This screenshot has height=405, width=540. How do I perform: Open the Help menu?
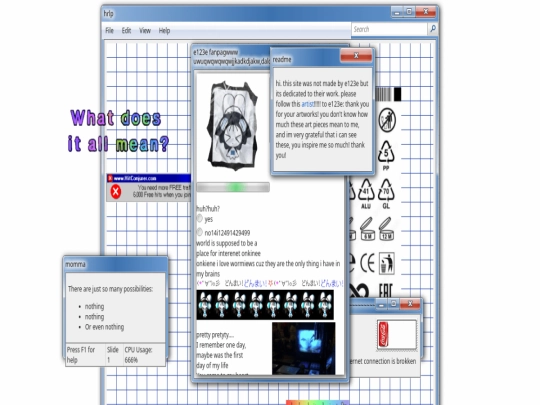click(164, 31)
